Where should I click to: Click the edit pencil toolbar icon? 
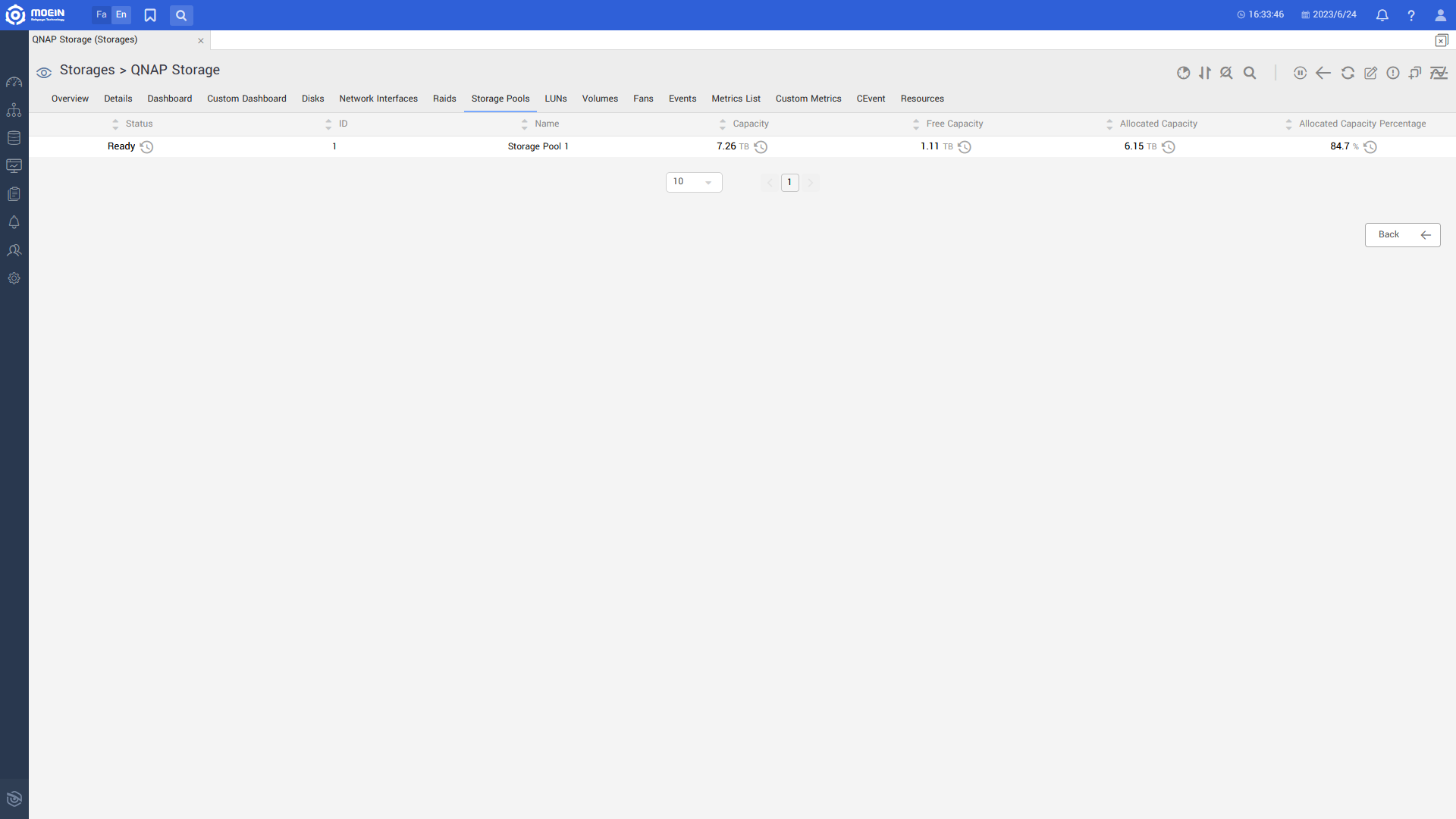[x=1370, y=73]
